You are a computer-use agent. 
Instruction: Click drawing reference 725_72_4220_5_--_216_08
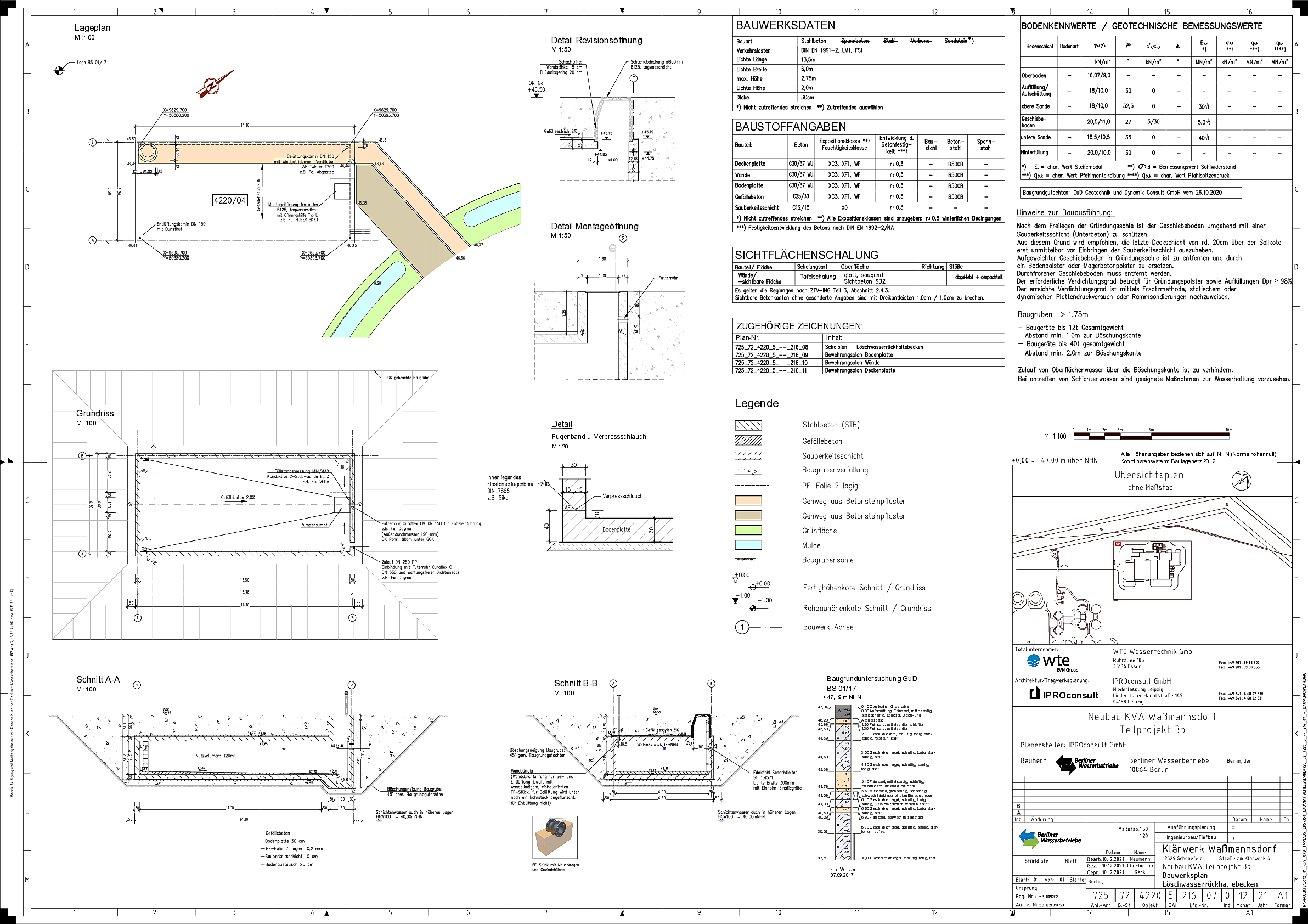(771, 347)
